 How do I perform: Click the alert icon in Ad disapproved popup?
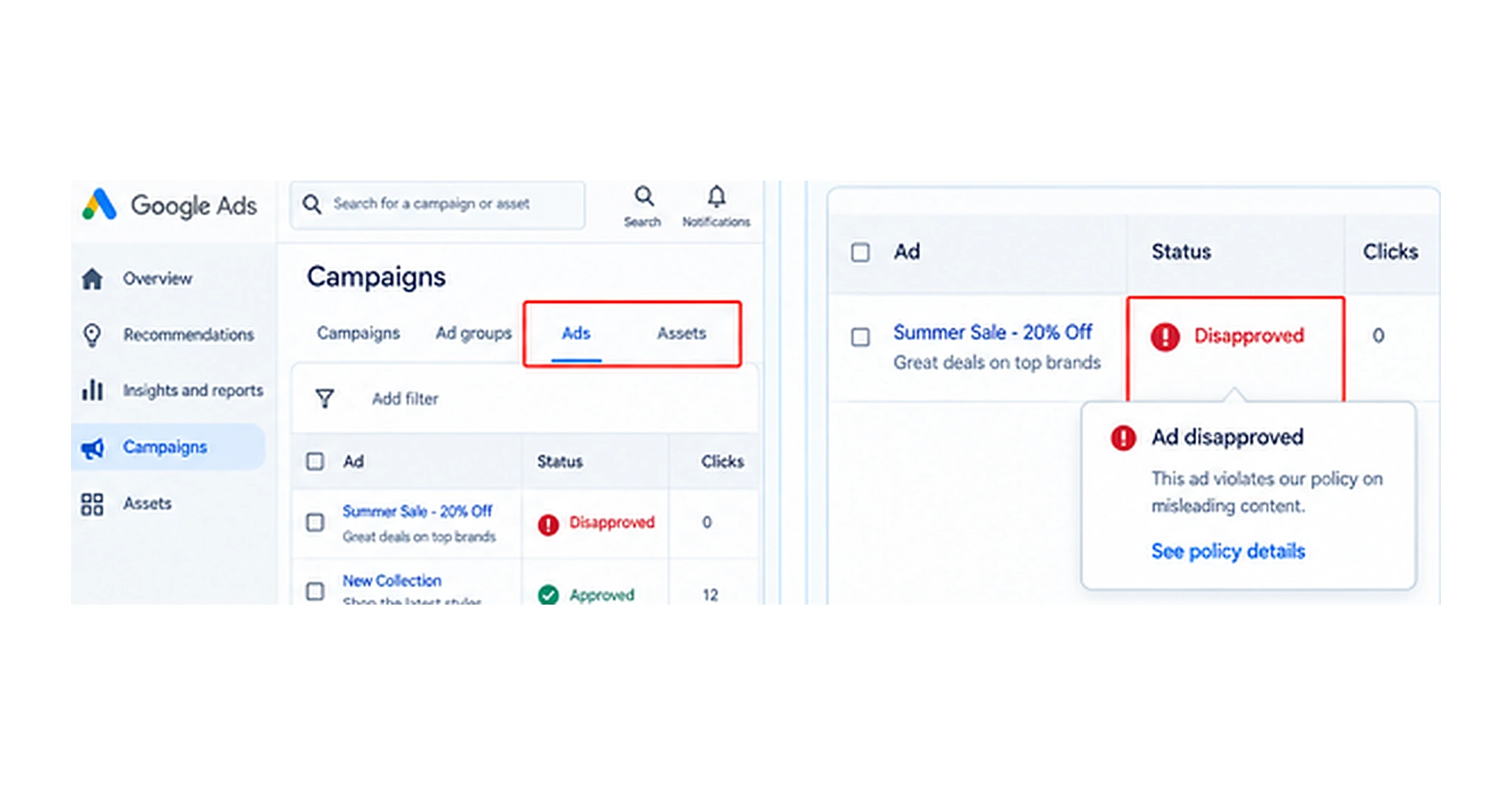tap(1123, 437)
